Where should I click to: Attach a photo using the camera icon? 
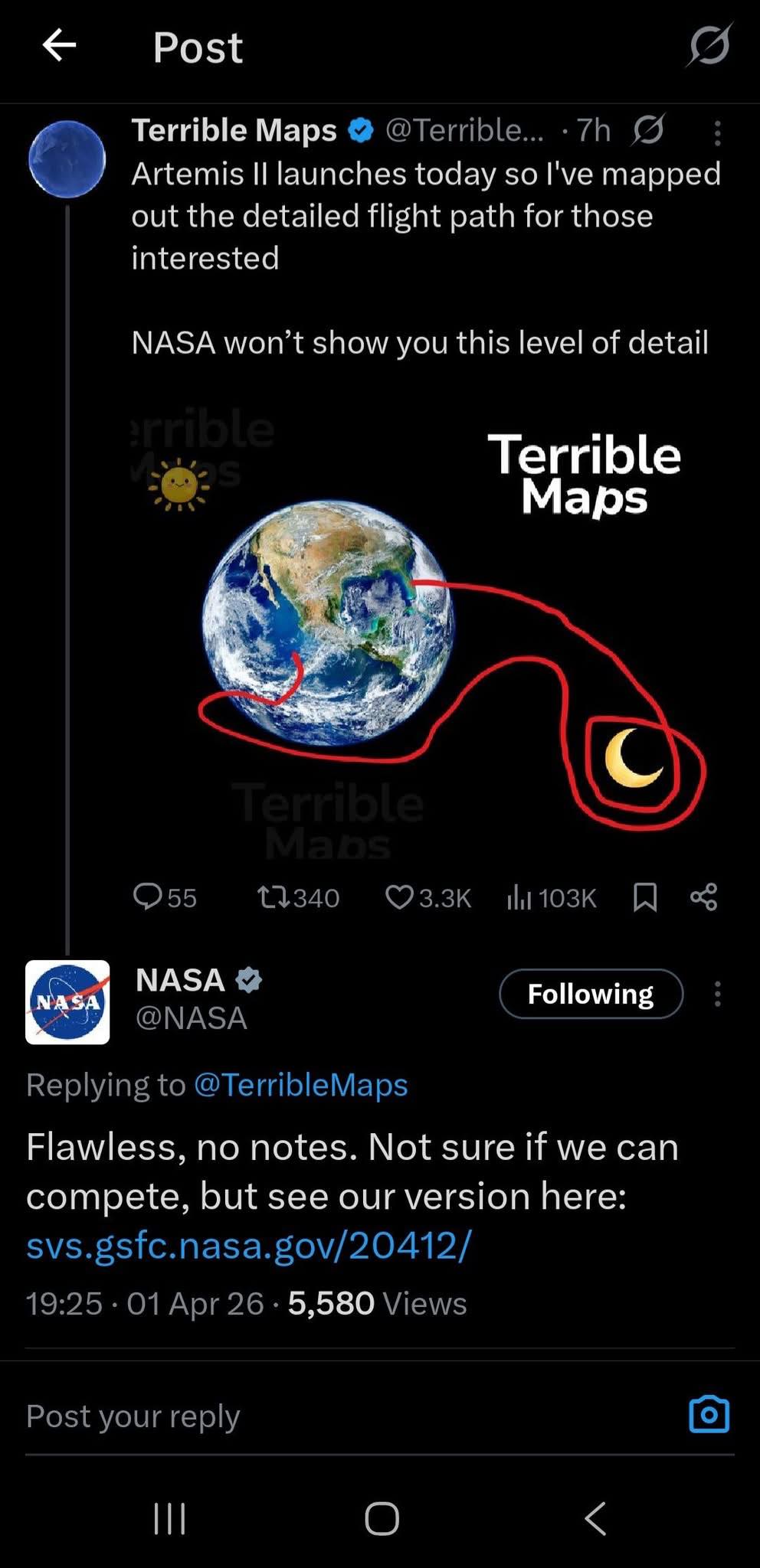709,1414
